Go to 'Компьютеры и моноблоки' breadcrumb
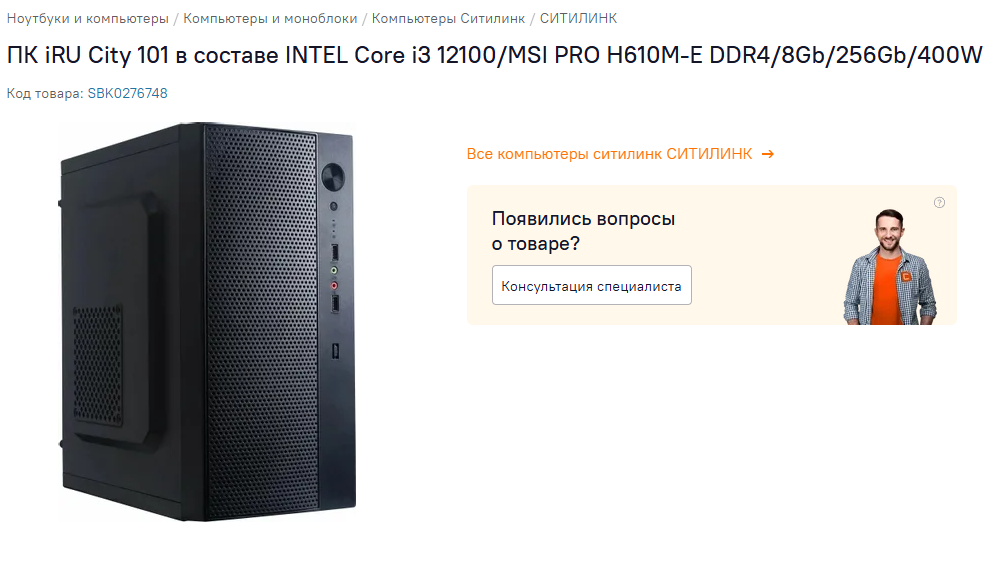The image size is (999, 578). pyautogui.click(x=270, y=19)
